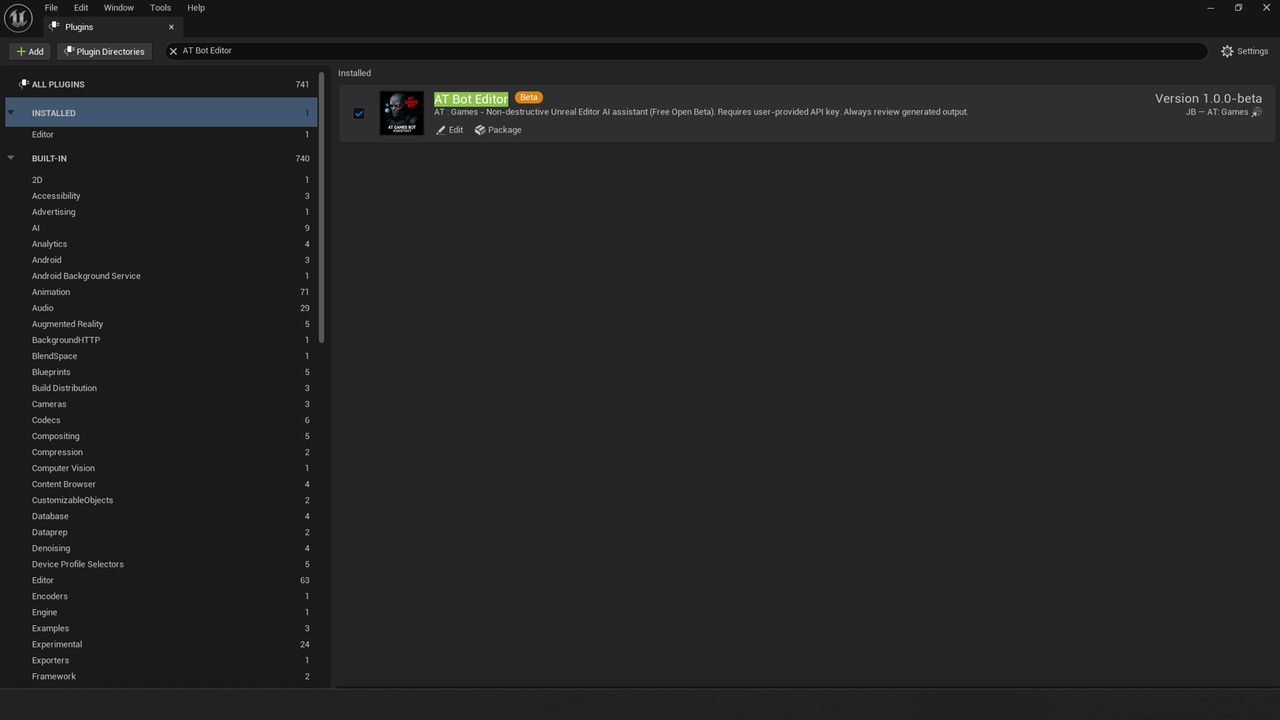Close the Plugins tab

tap(171, 27)
